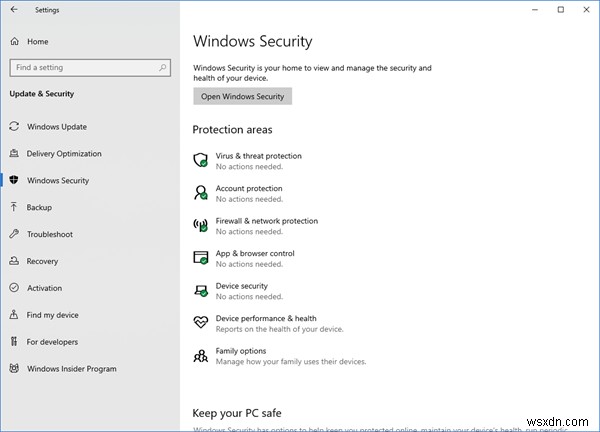Open Family options link
Image resolution: width=600 pixels, height=432 pixels.
pos(241,351)
